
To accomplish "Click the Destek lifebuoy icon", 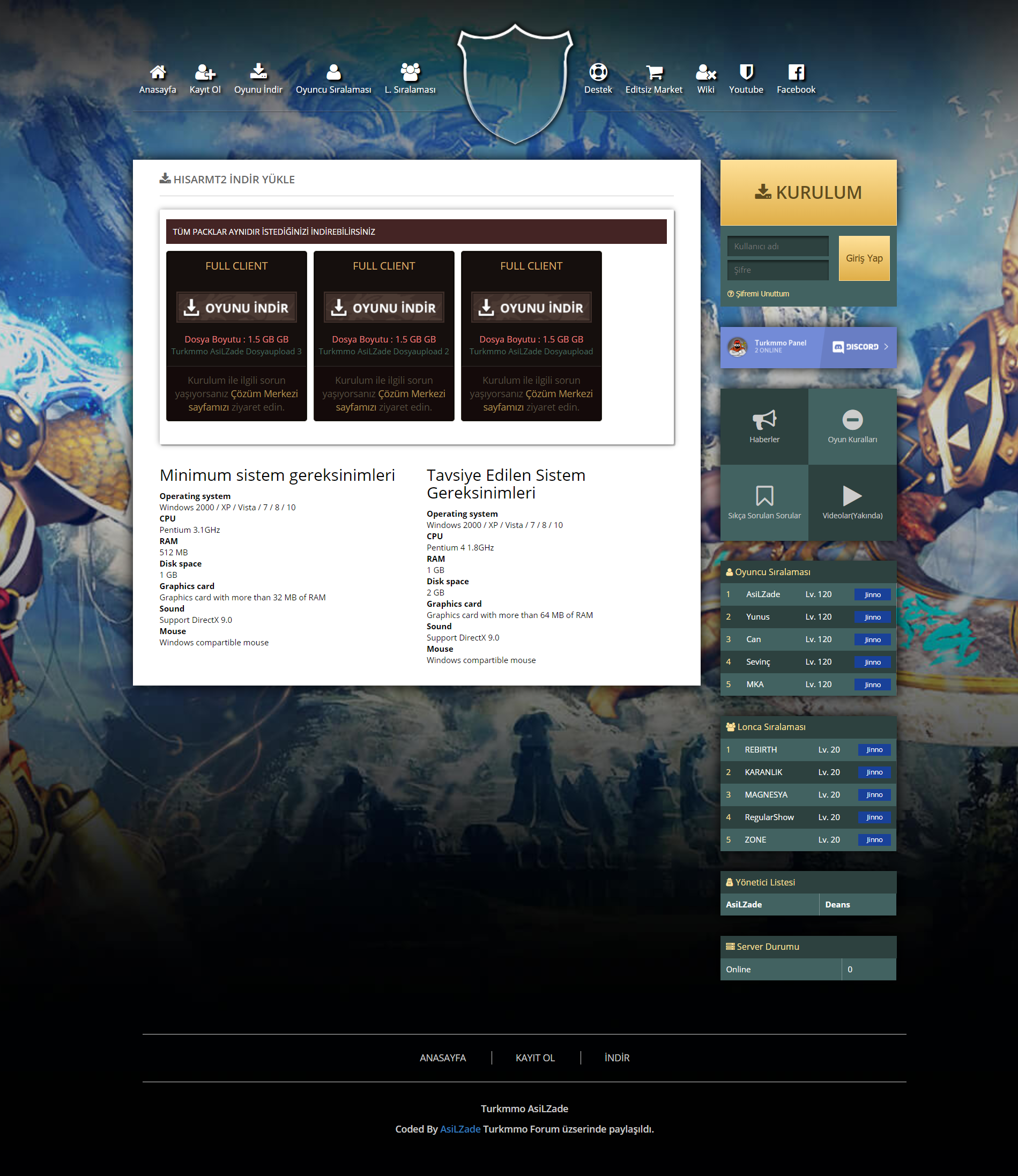I will coord(598,72).
